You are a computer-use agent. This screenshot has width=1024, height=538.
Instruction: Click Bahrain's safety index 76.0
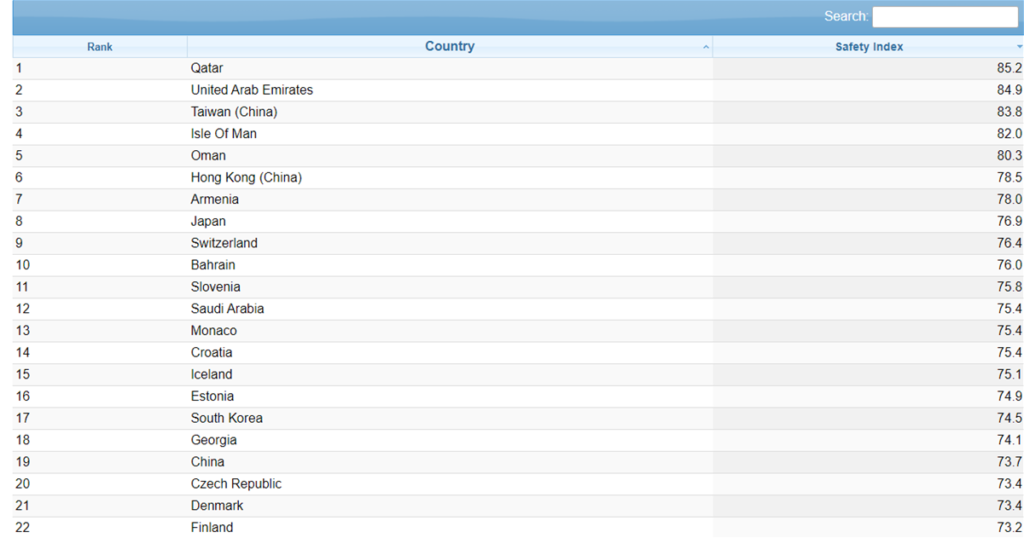tap(1009, 265)
